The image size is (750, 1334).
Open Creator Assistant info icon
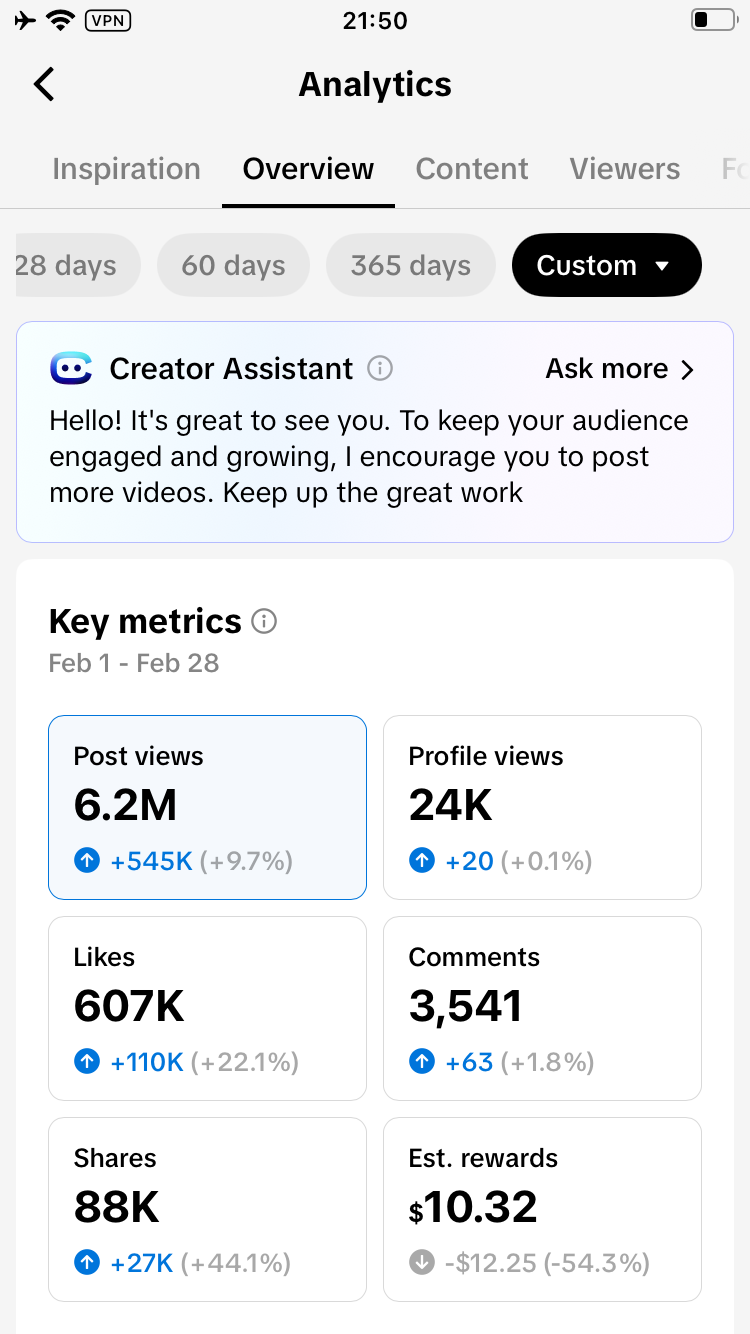[x=380, y=369]
